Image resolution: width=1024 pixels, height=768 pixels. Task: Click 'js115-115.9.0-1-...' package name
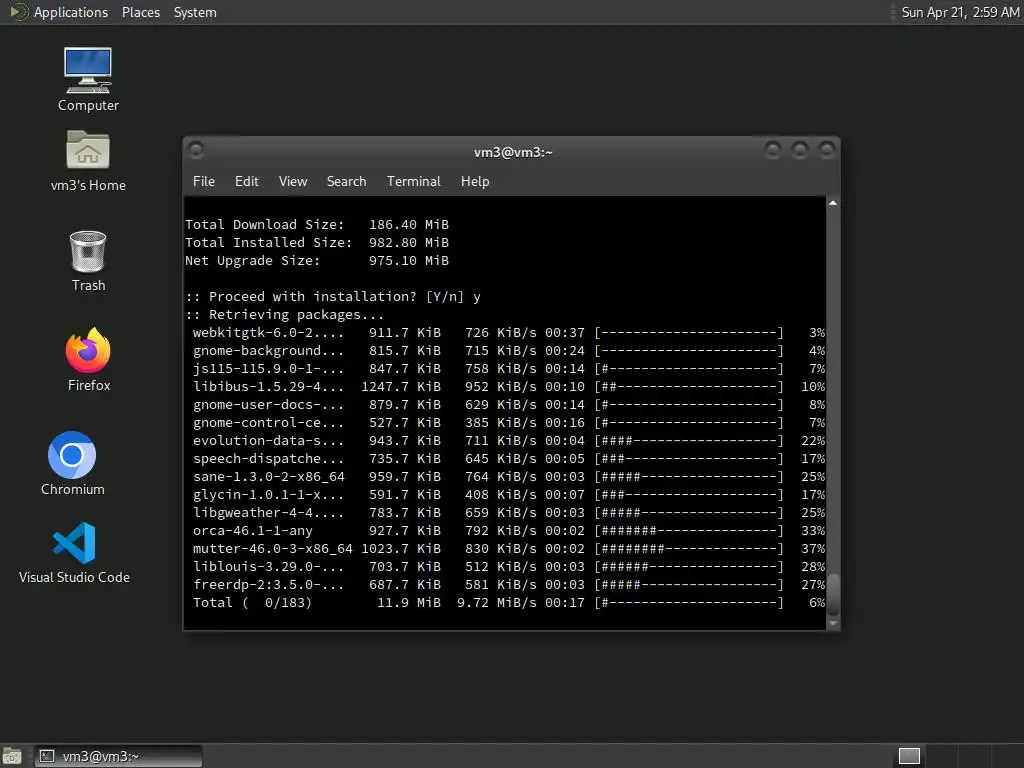tap(268, 369)
